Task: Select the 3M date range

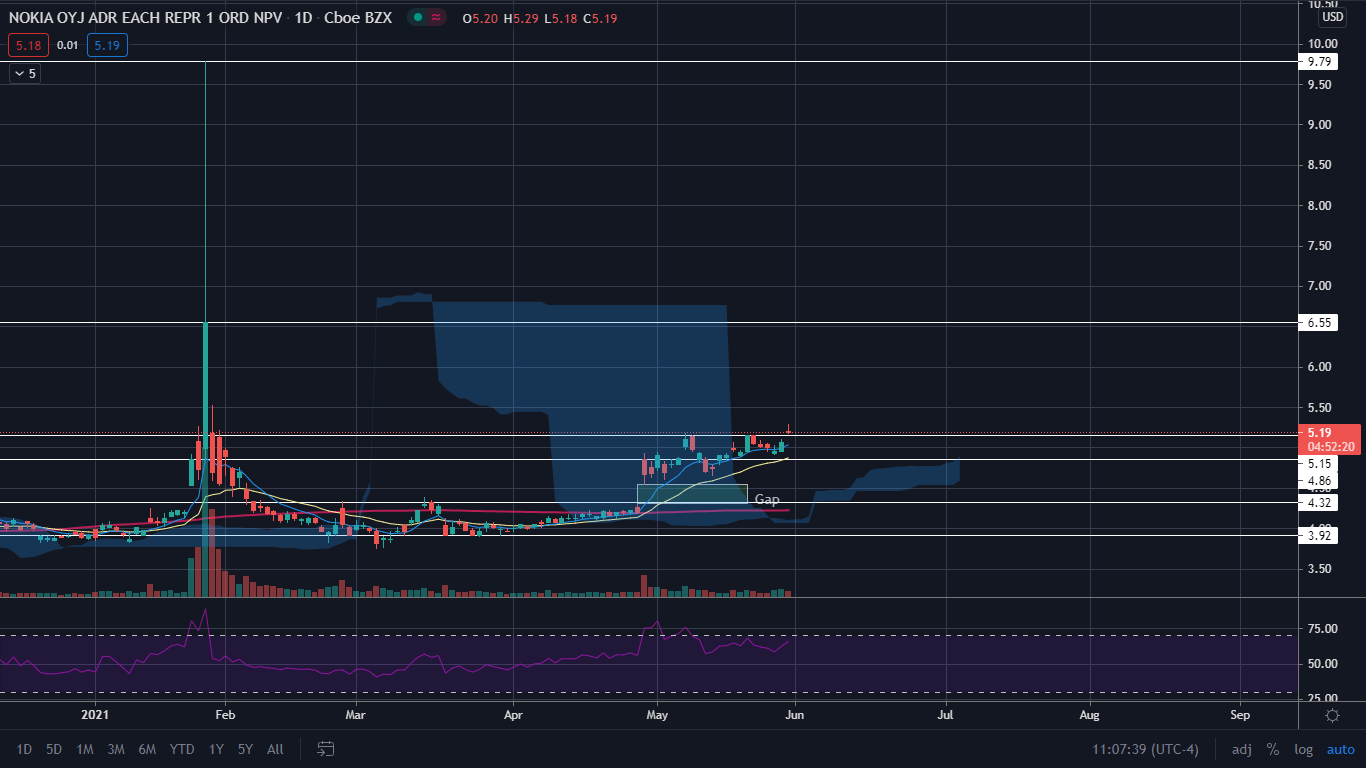Action: (116, 749)
